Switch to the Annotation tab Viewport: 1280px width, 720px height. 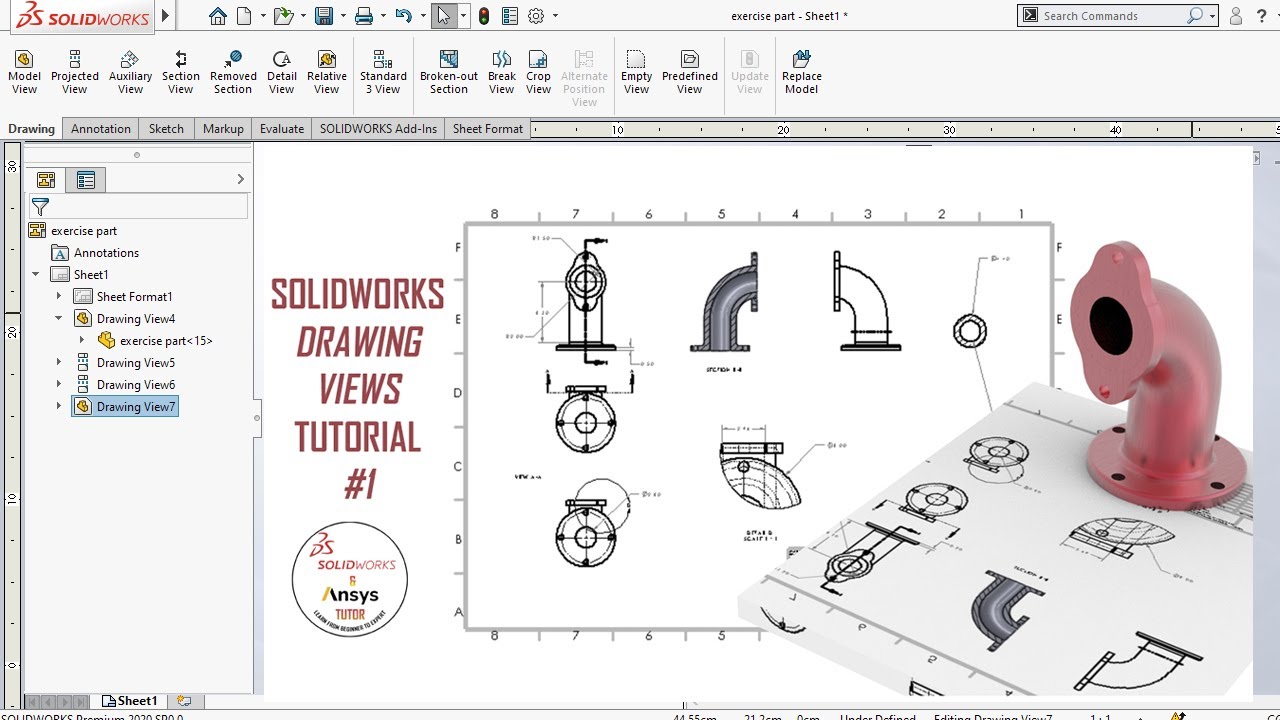101,128
